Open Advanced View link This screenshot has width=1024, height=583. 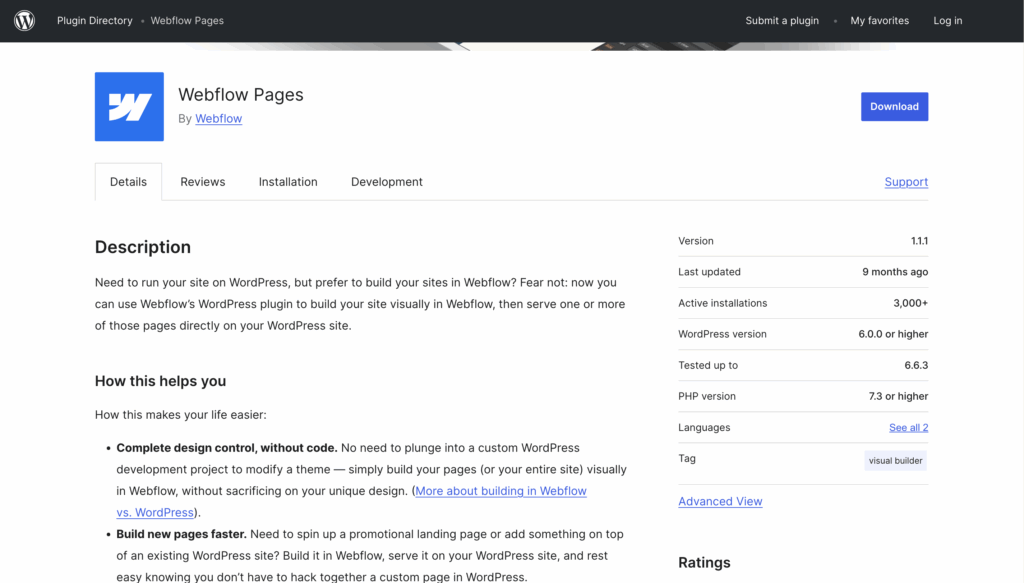click(x=720, y=501)
